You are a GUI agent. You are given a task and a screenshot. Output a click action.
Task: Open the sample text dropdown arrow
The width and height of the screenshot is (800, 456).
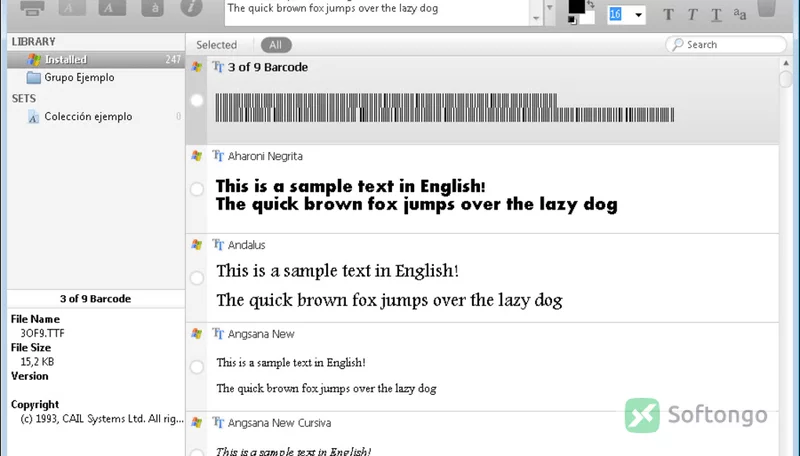[x=549, y=8]
